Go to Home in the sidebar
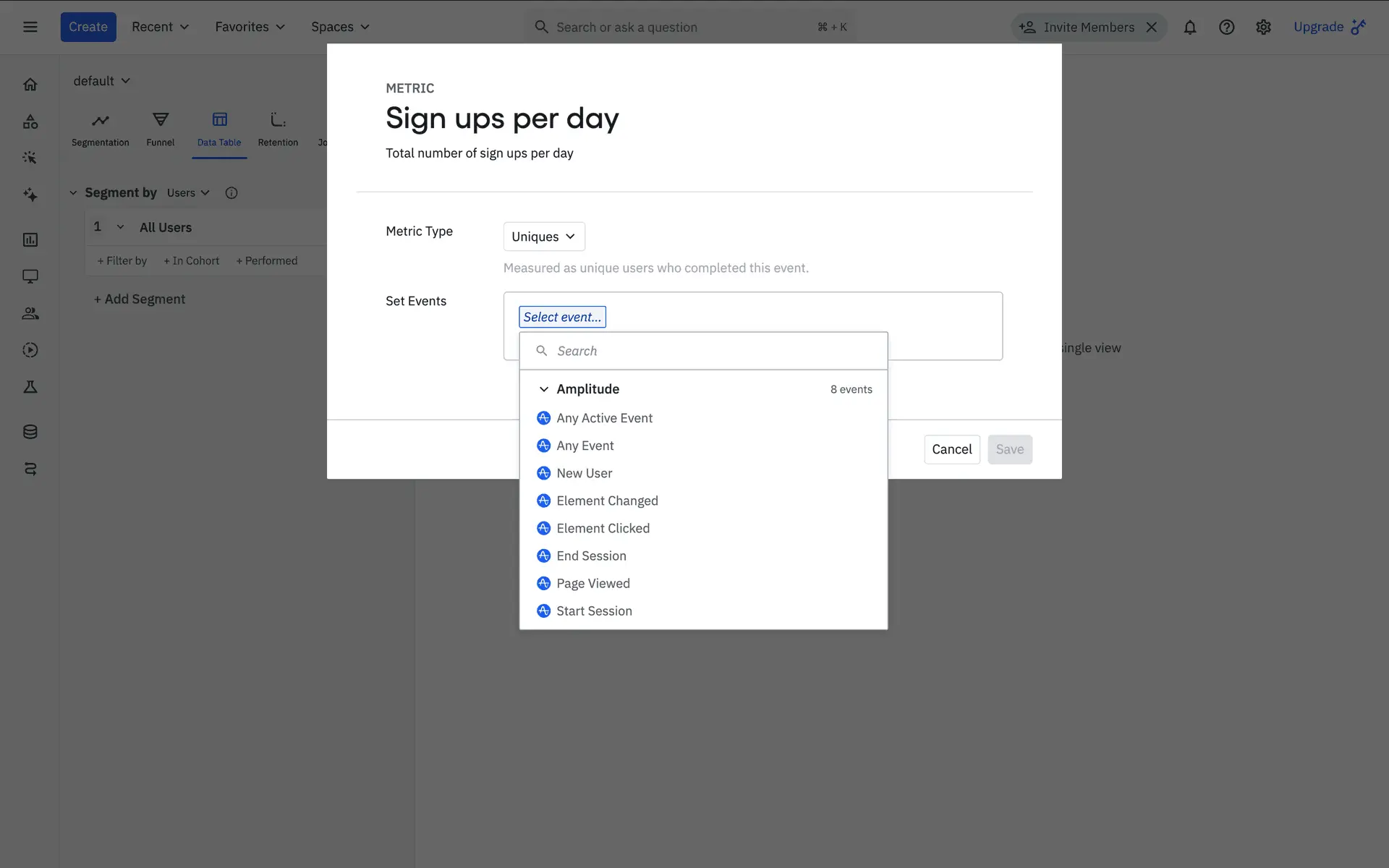Image resolution: width=1389 pixels, height=868 pixels. click(x=30, y=85)
